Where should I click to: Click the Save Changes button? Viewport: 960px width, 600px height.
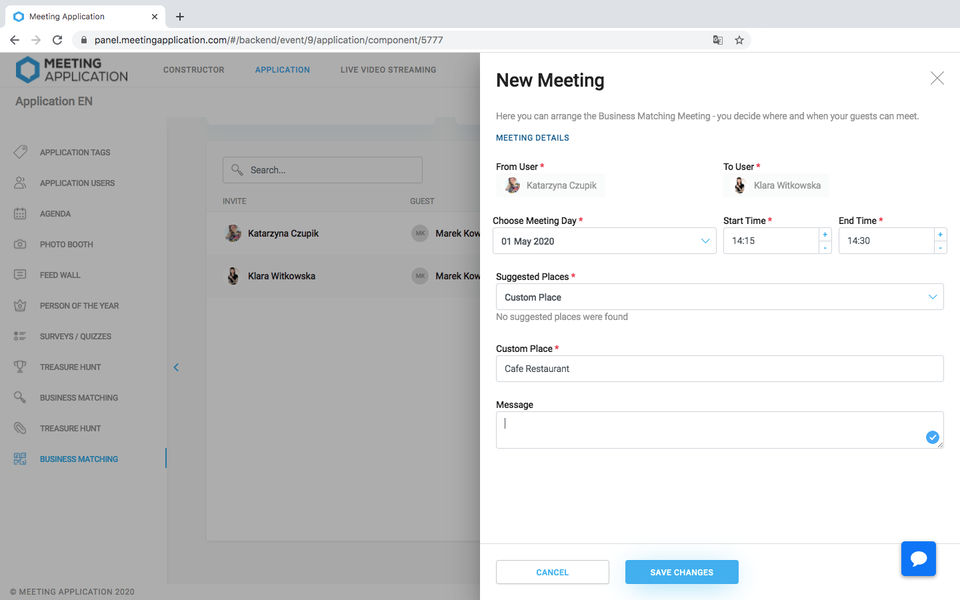click(x=681, y=572)
